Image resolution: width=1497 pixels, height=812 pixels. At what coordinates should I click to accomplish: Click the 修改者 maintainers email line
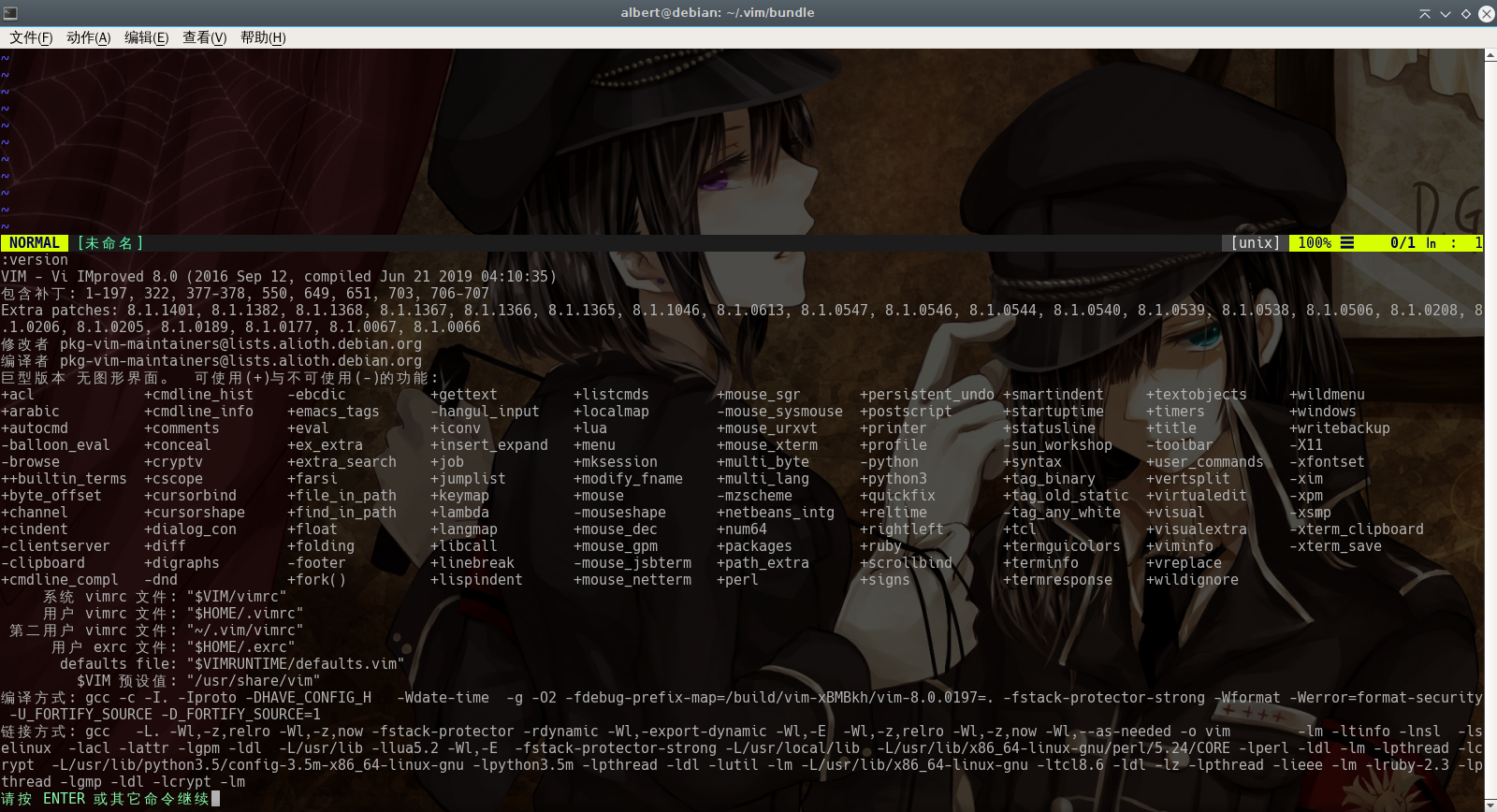coord(211,344)
